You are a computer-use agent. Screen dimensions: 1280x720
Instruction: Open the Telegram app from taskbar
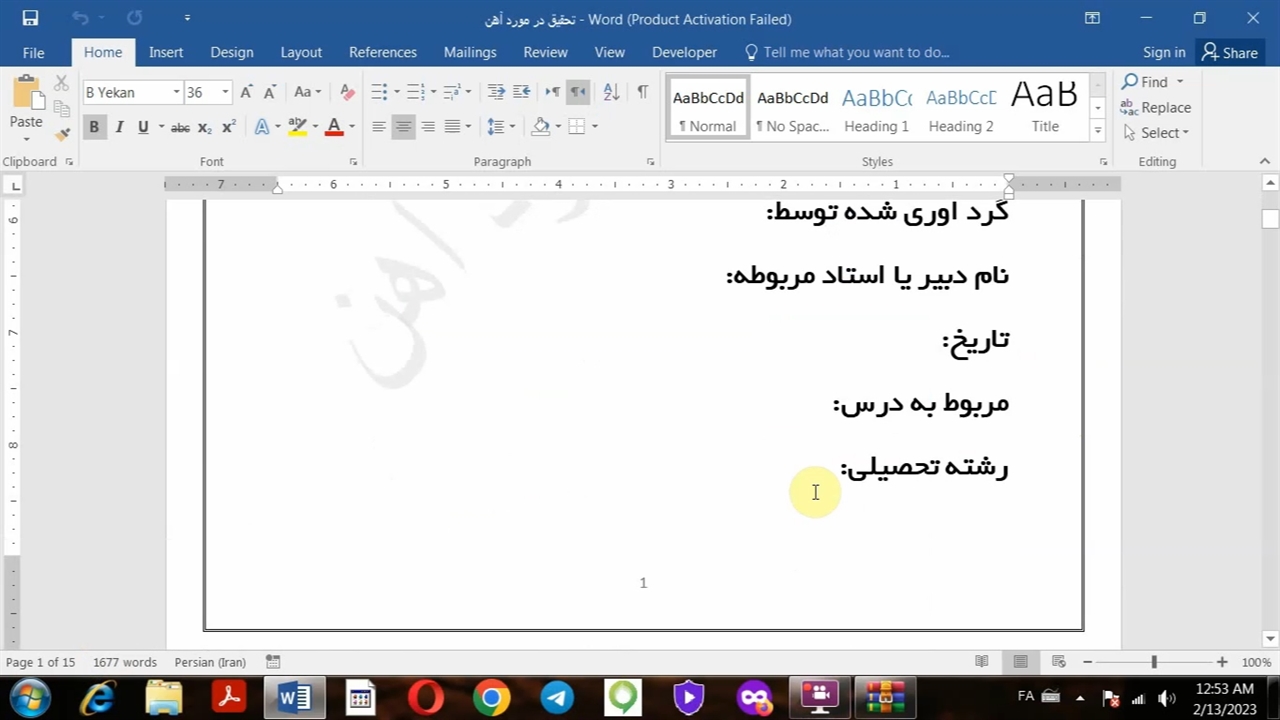click(x=557, y=697)
